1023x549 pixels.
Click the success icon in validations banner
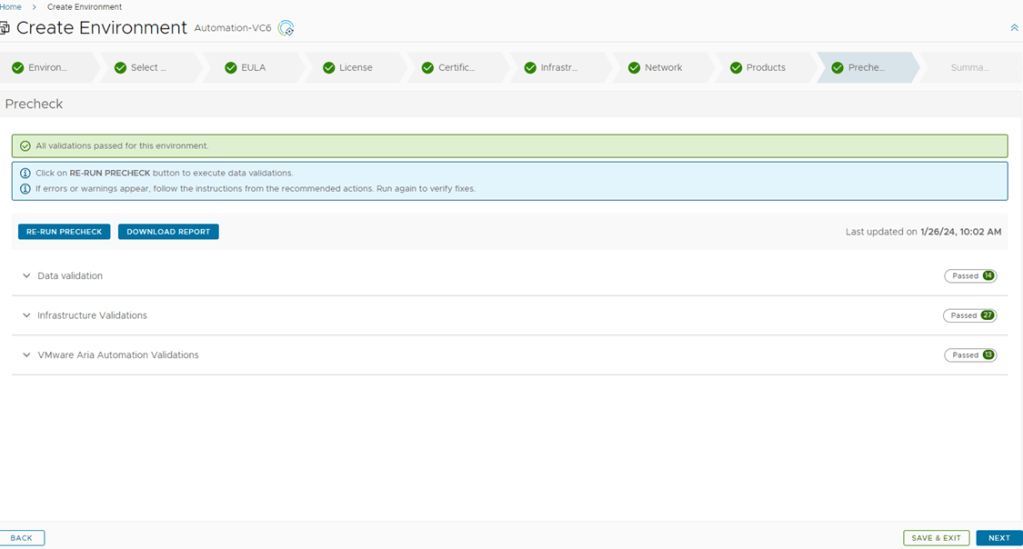click(x=26, y=146)
